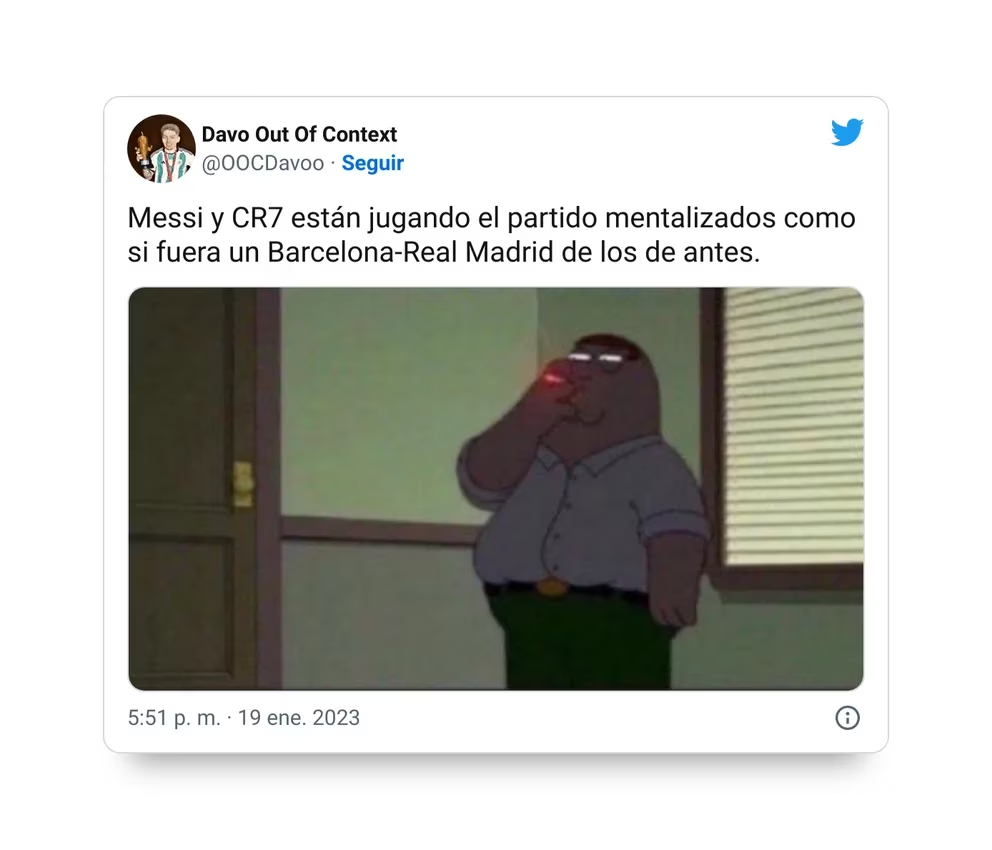Click Peter's gold belt buckle in the image
This screenshot has width=992, height=850.
tap(552, 587)
